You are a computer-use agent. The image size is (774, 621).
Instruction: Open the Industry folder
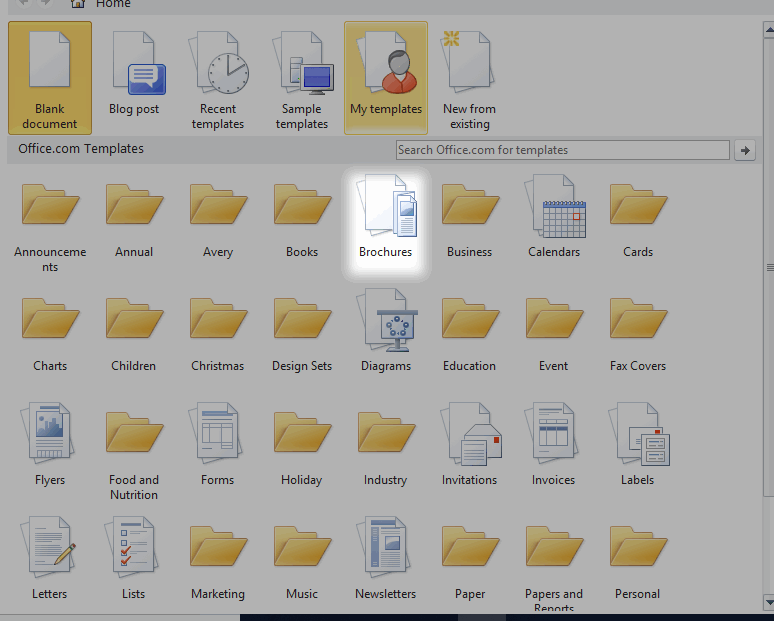tap(386, 447)
